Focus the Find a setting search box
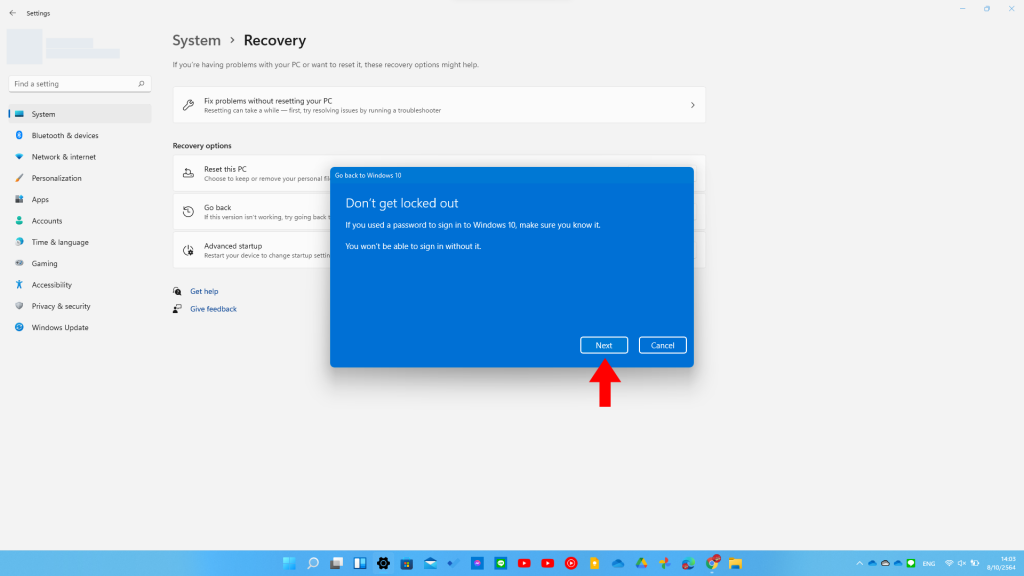 [80, 84]
